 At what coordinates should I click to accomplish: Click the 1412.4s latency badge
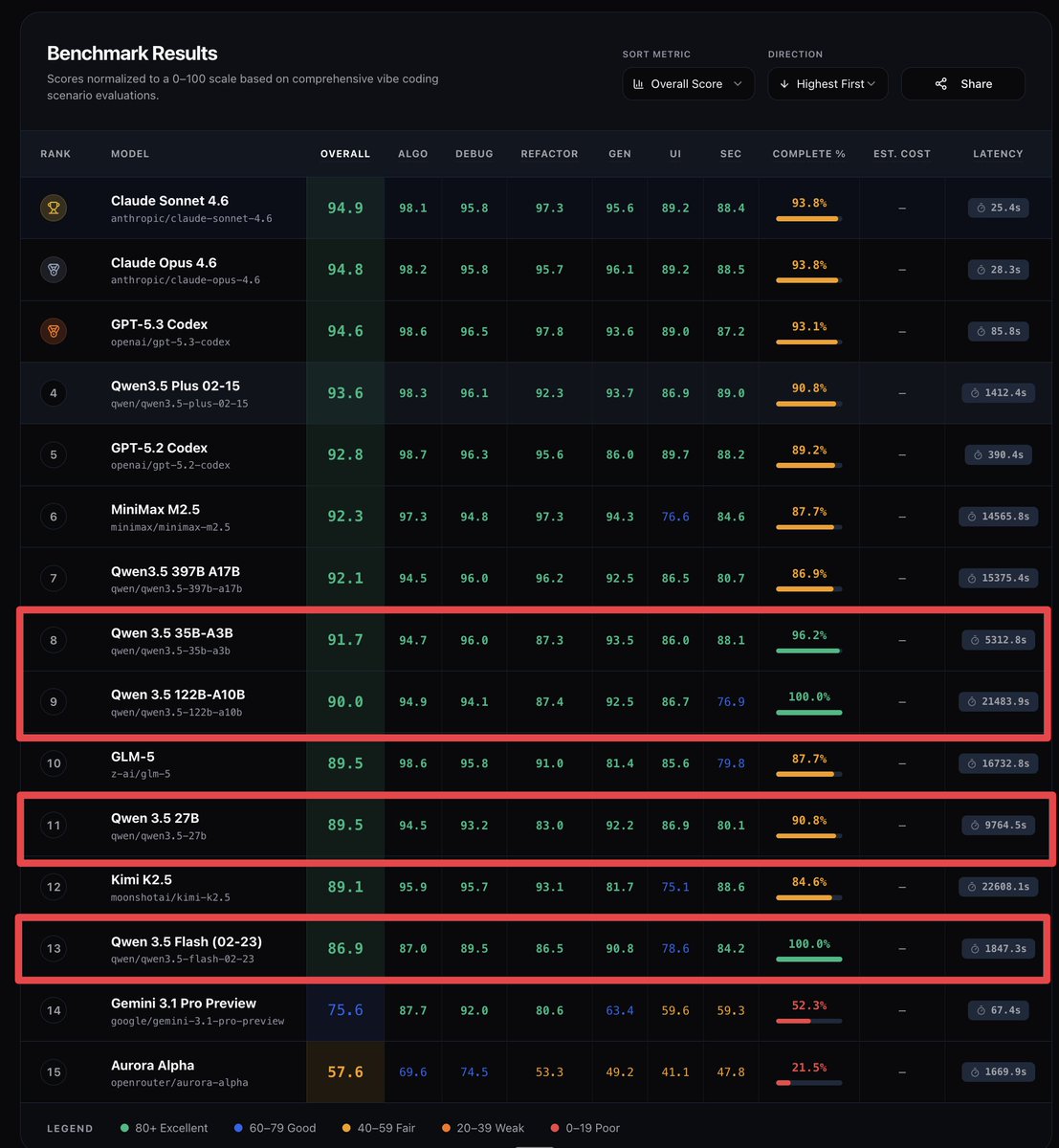tap(998, 393)
